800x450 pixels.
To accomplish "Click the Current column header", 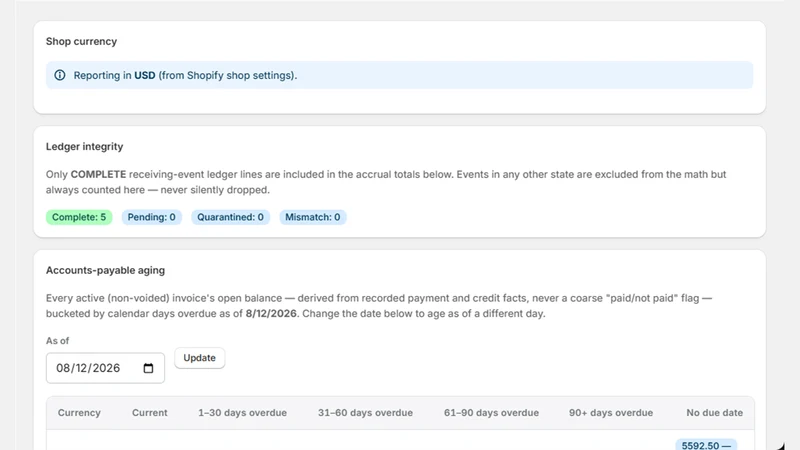I will (x=149, y=412).
